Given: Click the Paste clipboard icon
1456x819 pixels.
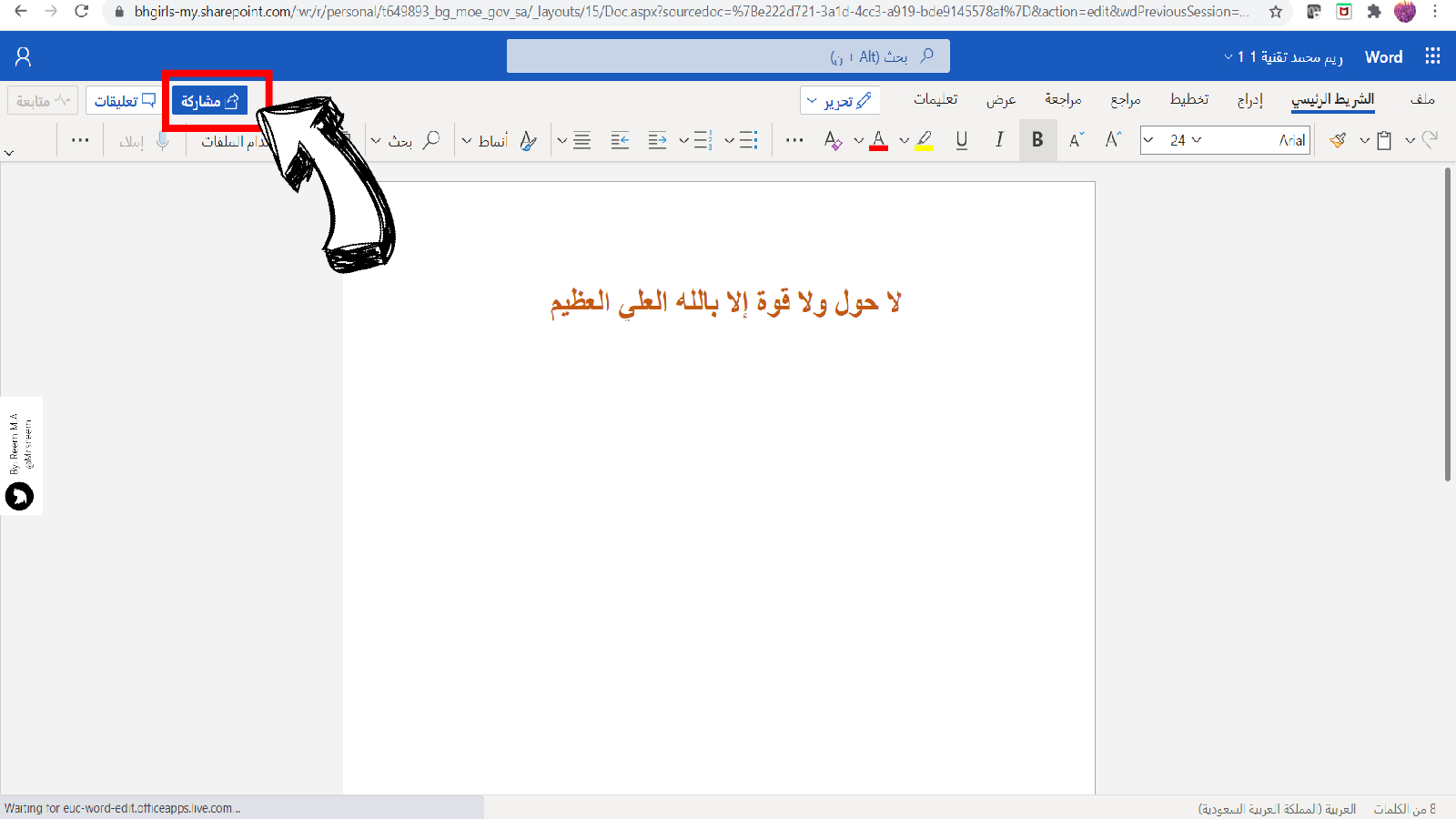Looking at the screenshot, I should [1384, 140].
